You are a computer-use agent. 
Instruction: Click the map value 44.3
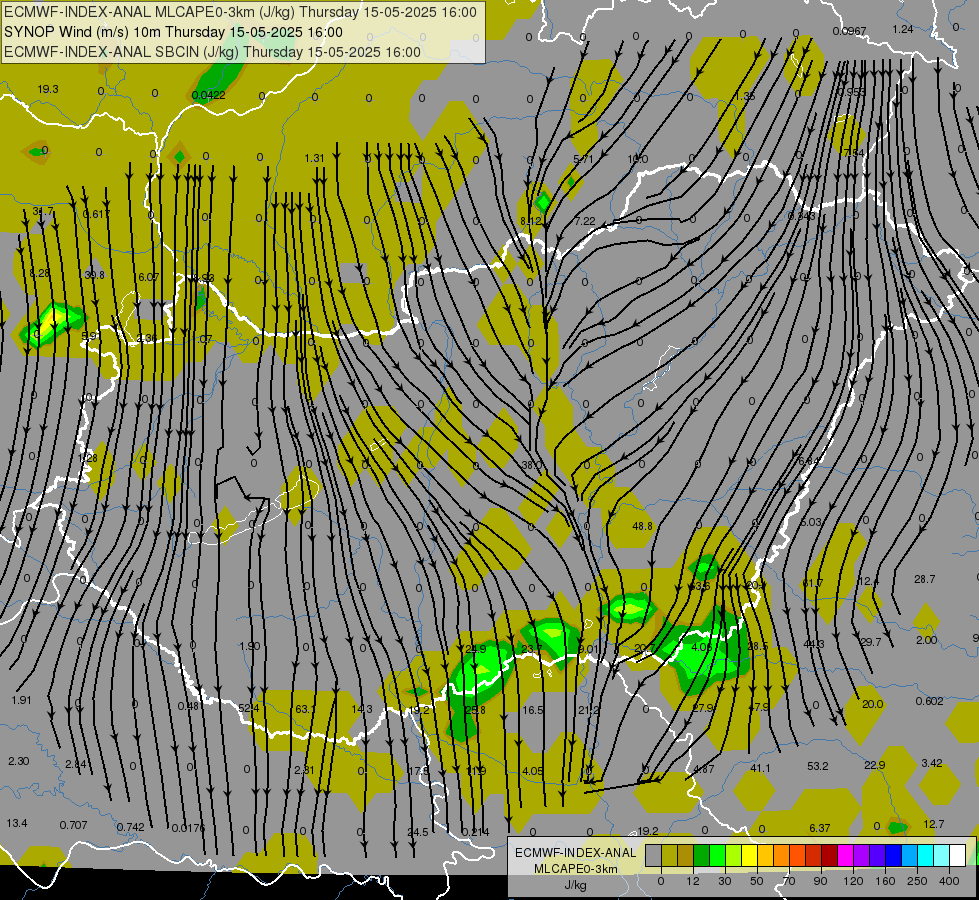click(x=814, y=644)
